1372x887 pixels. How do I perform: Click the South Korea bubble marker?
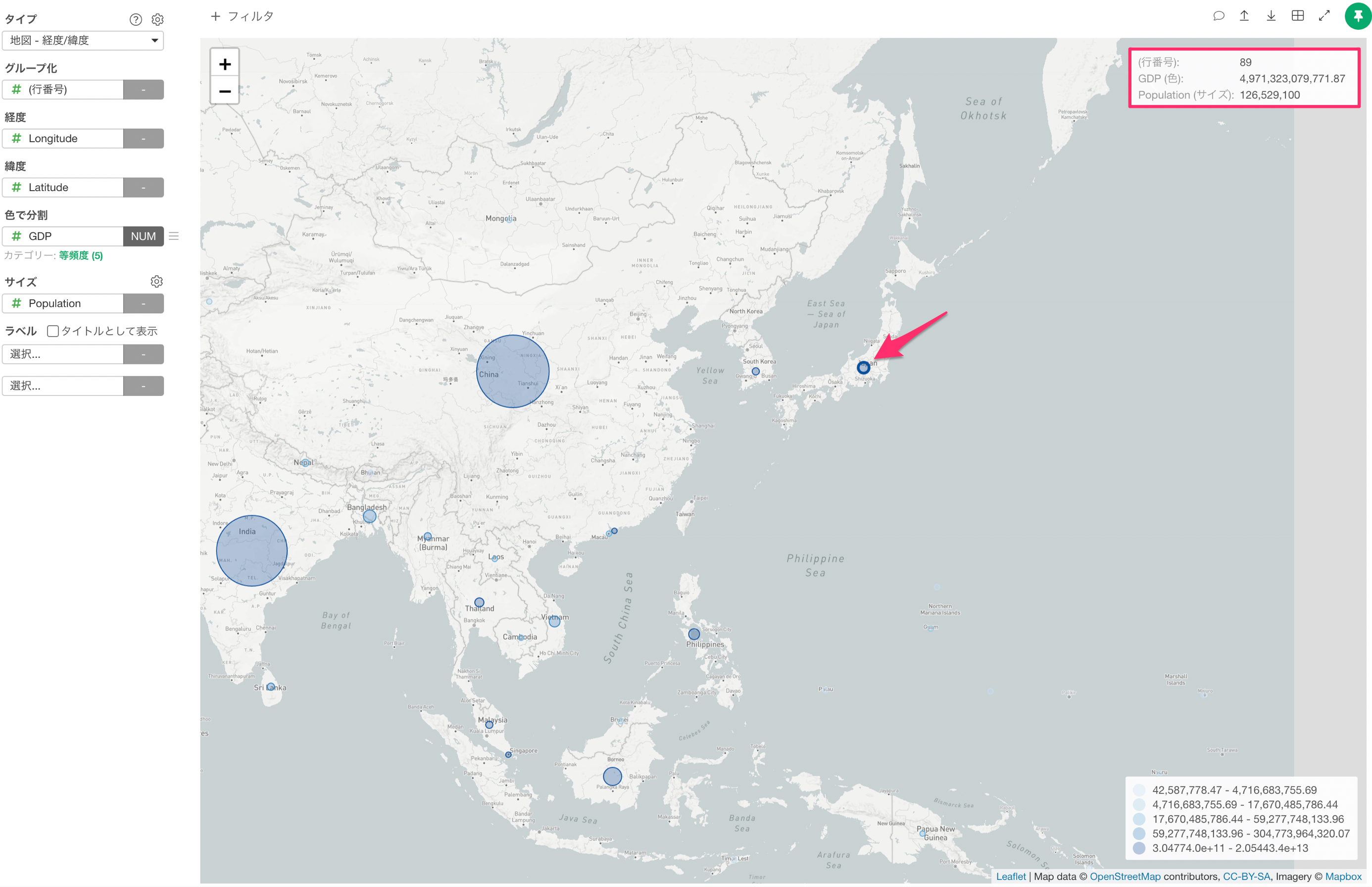click(755, 372)
